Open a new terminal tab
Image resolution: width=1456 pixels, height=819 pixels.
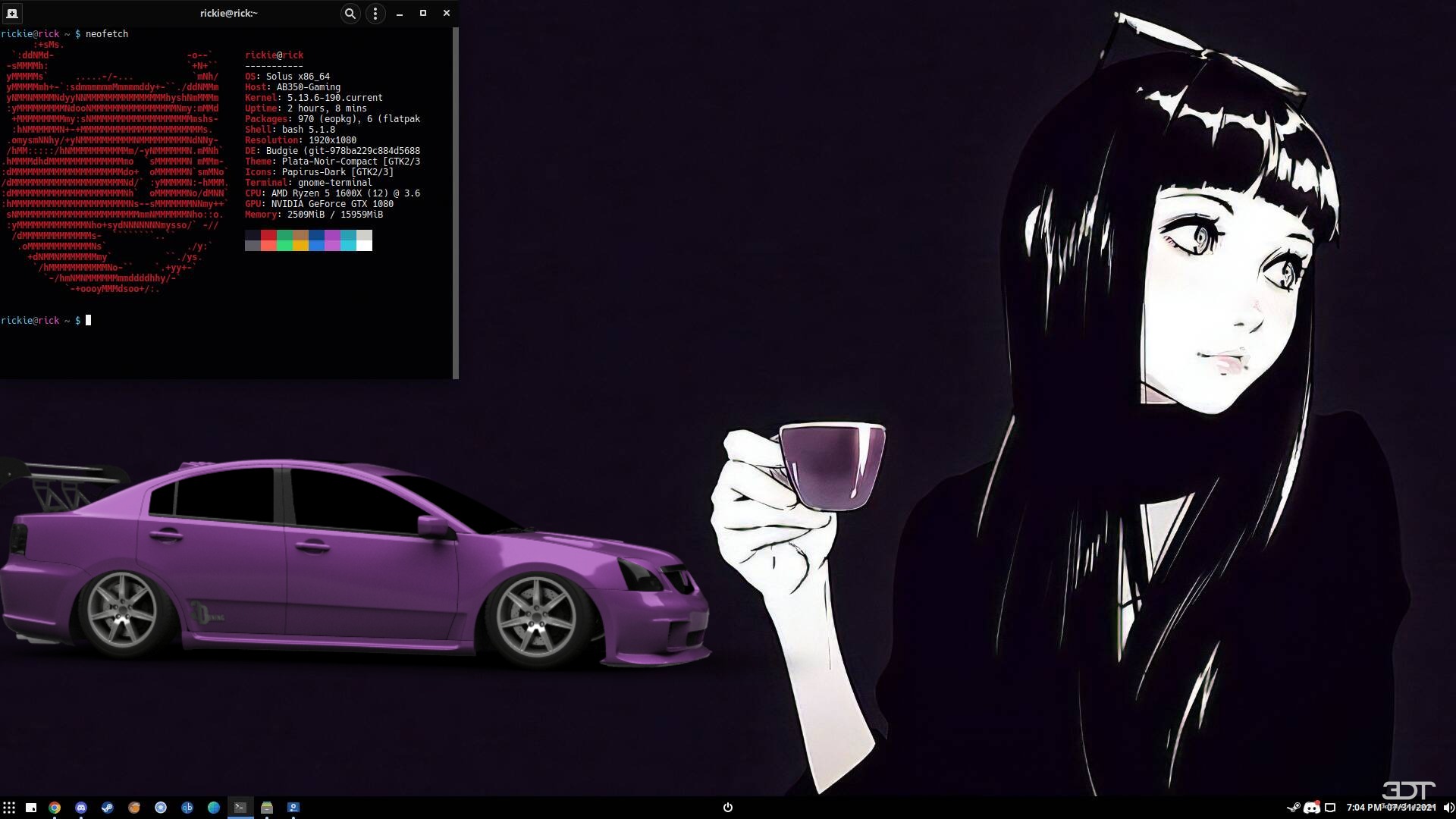coord(12,14)
